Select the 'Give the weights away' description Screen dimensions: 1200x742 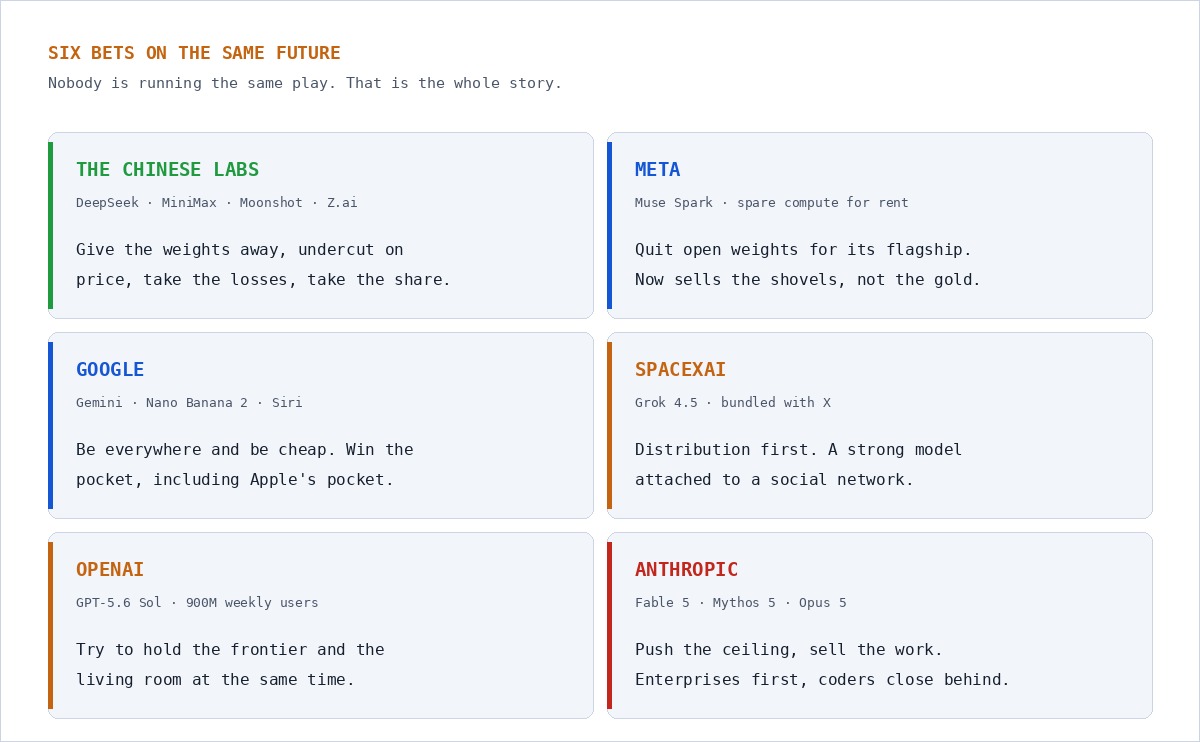(263, 265)
